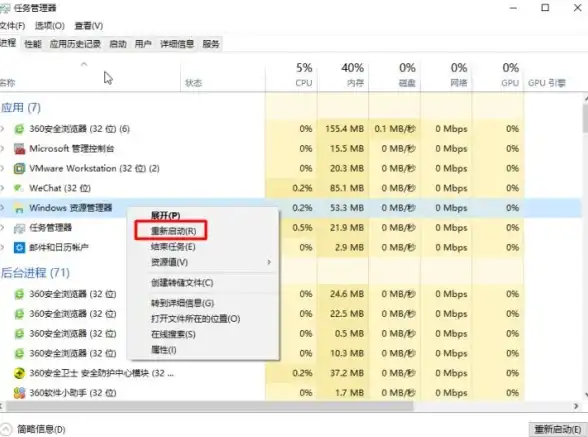Switch to the 性能 tab
Screen dimensions: 588x437
coord(33,44)
